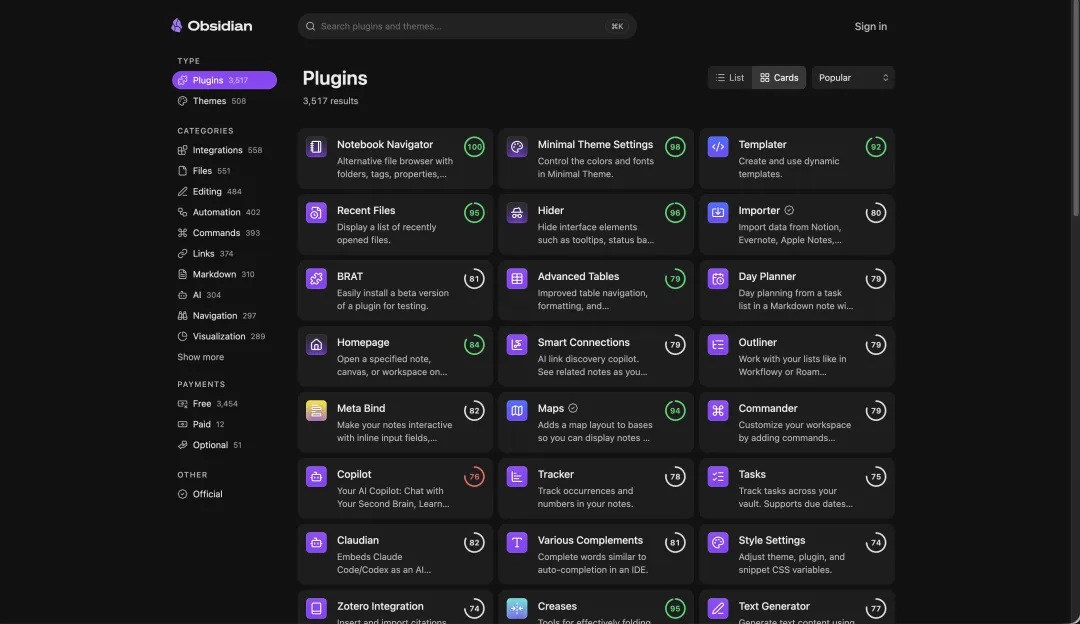Switch to Cards view
1080x624 pixels.
tap(779, 78)
